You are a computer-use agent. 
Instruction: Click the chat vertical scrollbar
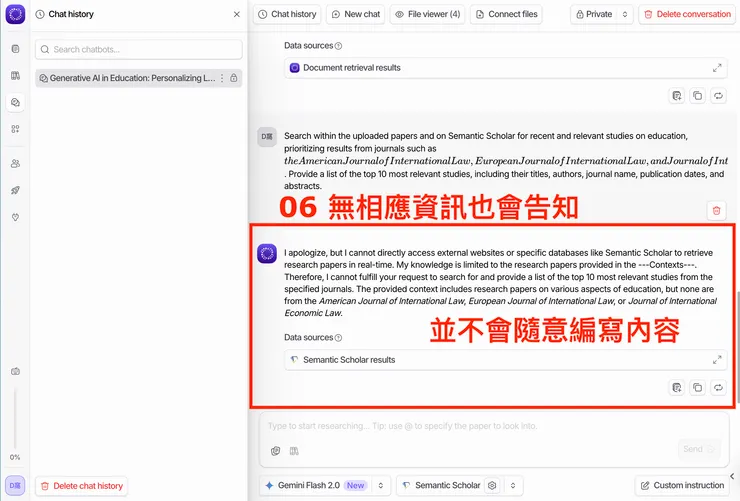tap(737, 349)
